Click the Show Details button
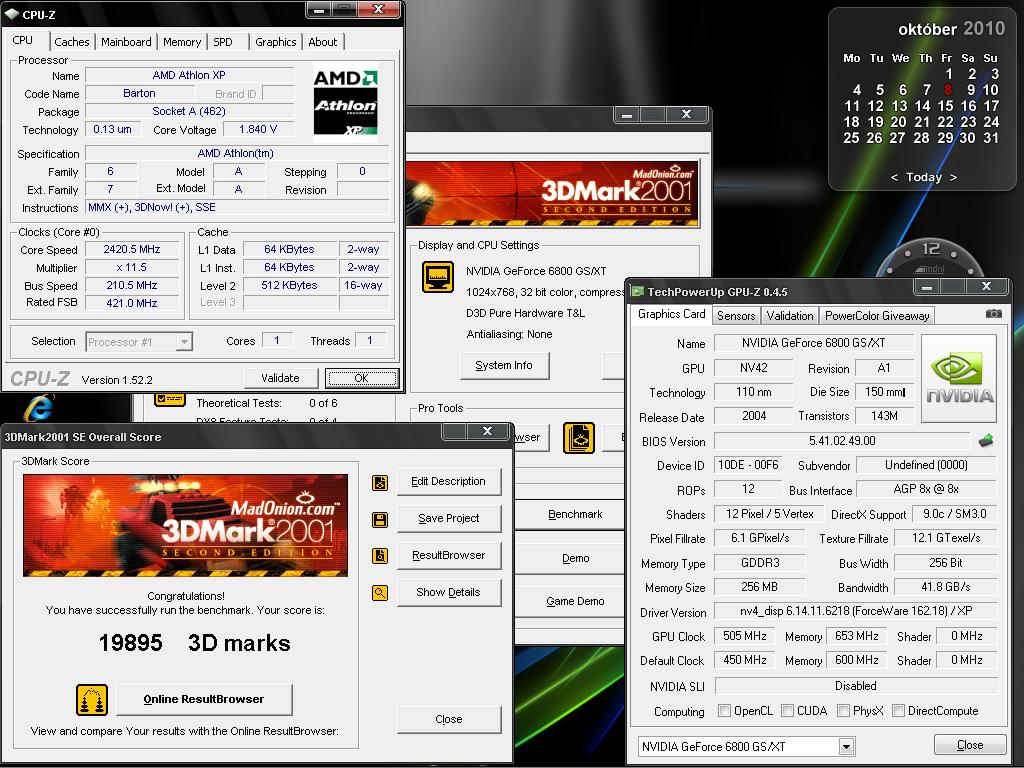 pos(449,592)
